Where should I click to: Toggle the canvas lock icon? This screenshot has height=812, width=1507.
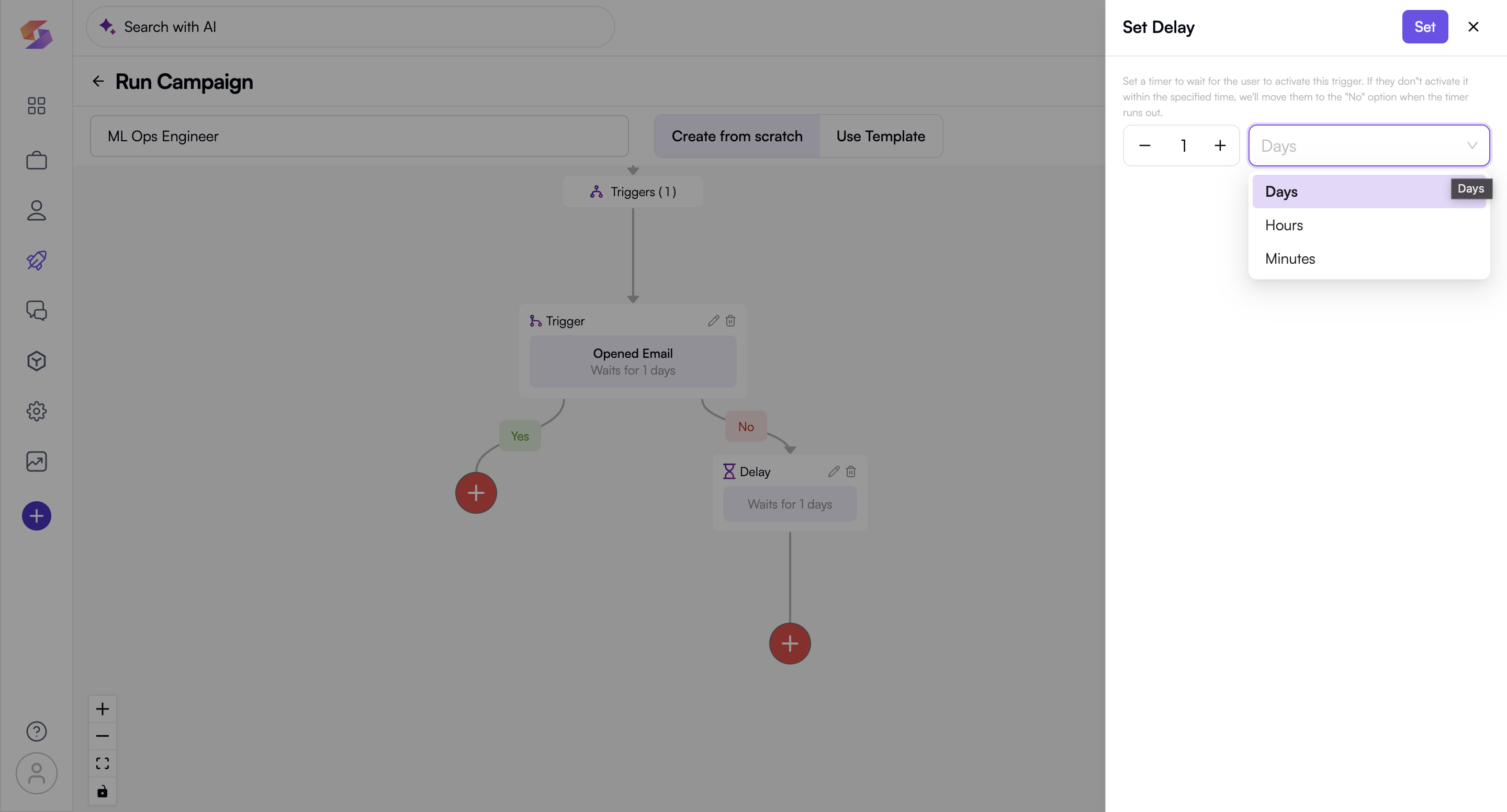(x=103, y=791)
